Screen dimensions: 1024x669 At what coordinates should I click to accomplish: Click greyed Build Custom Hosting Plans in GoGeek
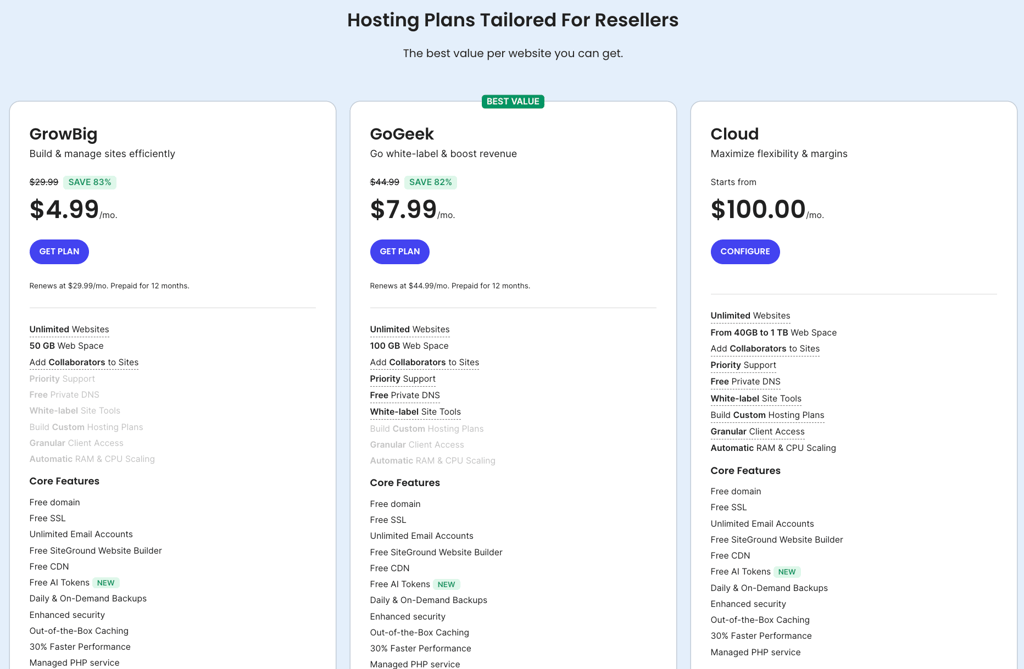[426, 429]
